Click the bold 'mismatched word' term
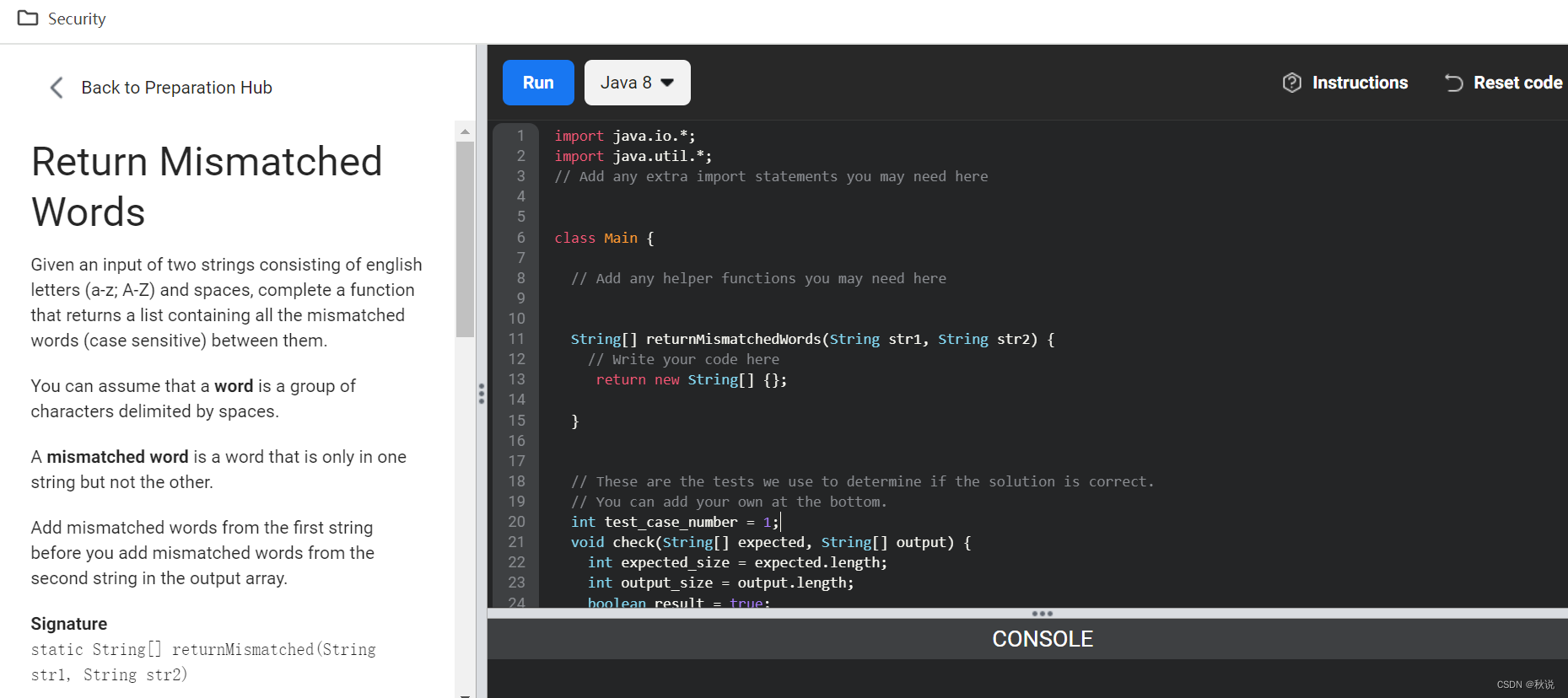 [x=117, y=457]
